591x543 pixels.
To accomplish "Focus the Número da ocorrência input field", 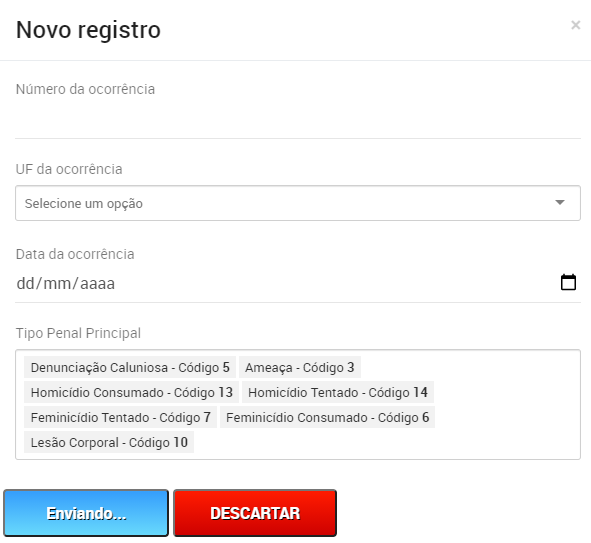I will point(298,121).
